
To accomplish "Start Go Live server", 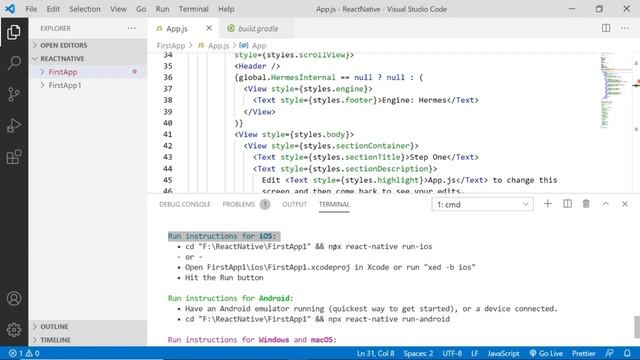I will 546,353.
